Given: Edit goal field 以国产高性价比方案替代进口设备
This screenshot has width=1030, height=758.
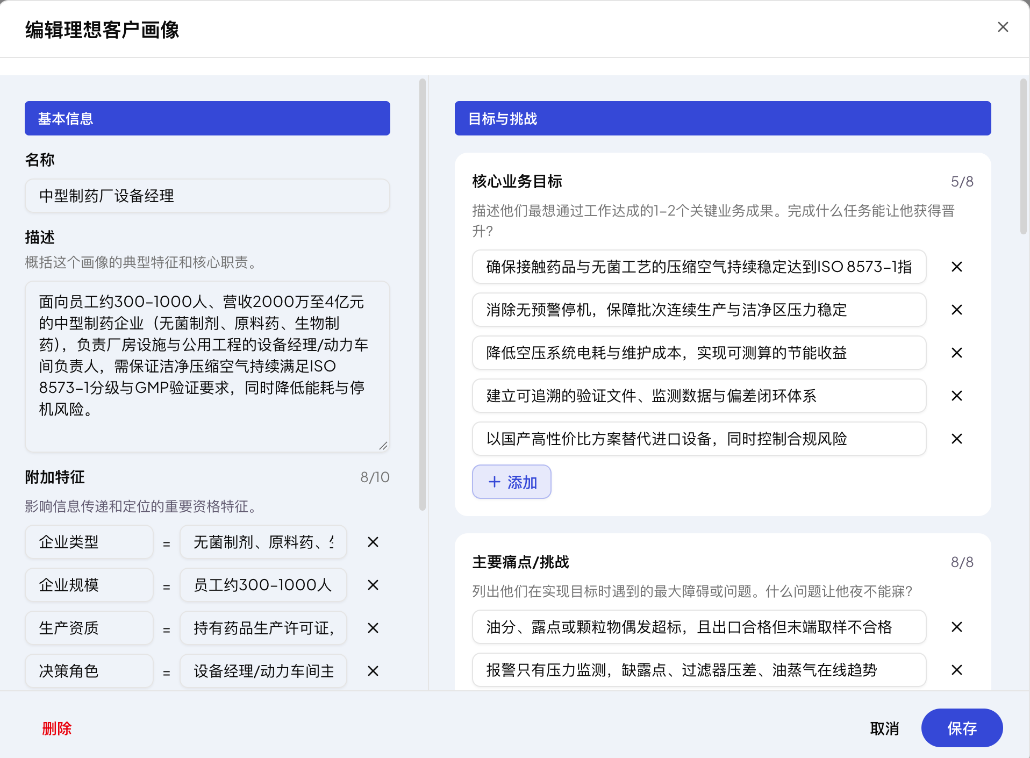Looking at the screenshot, I should tap(699, 439).
